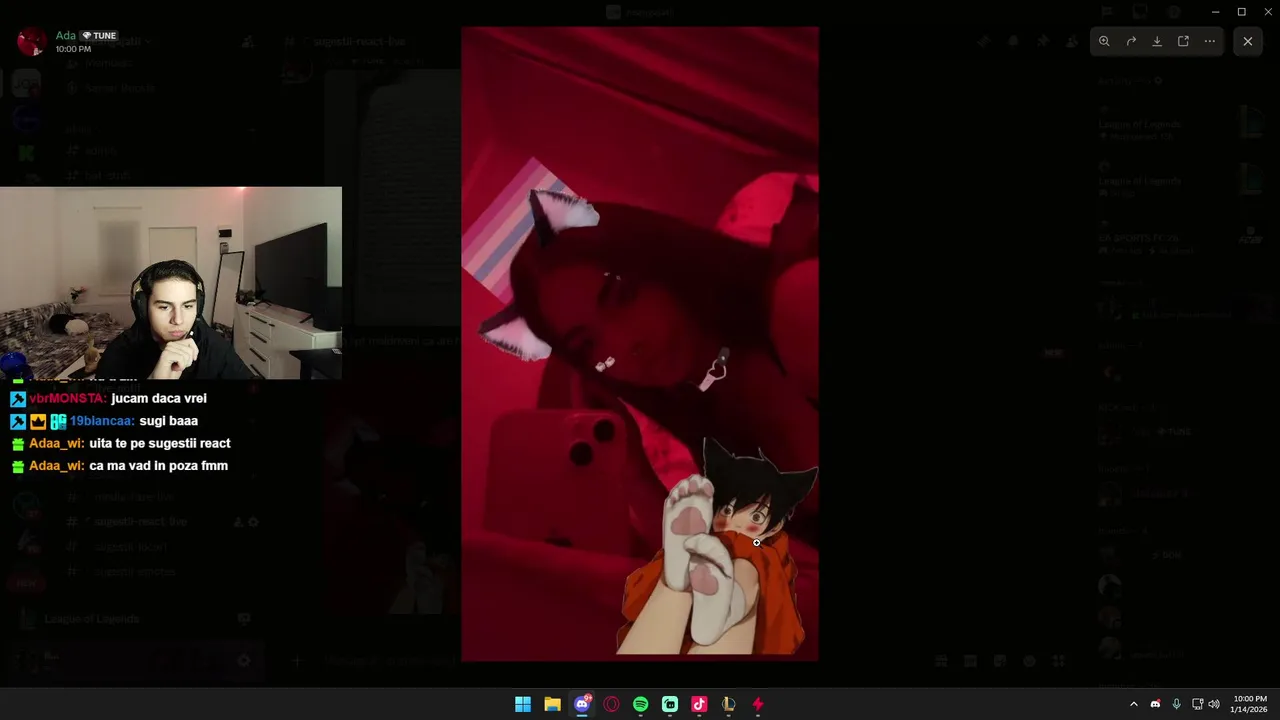Open network settings from tray icon
This screenshot has width=1280, height=720.
(1197, 704)
